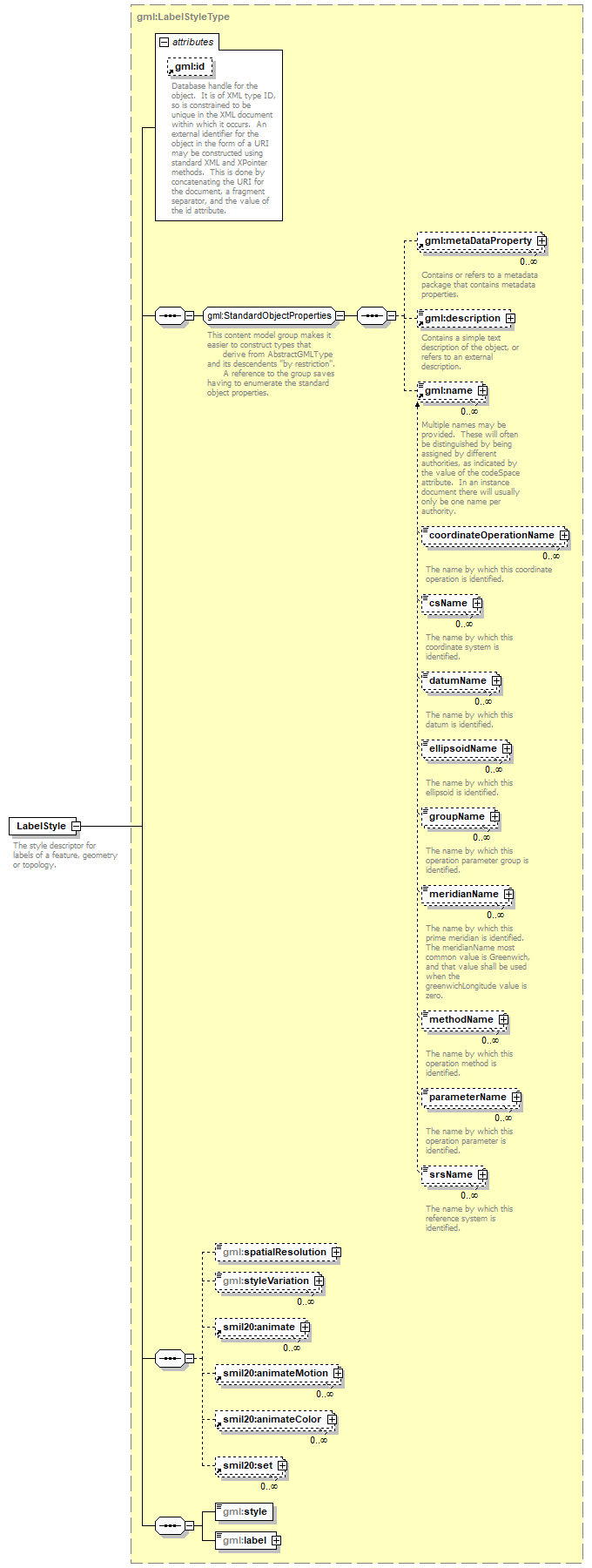
Task: Click the sequence compositor icon right of gml:StandardObjectProperties
Action: click(372, 315)
